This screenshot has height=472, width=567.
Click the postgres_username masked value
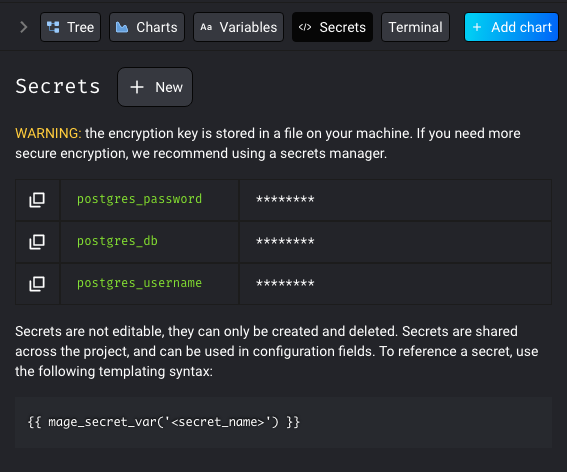[285, 283]
